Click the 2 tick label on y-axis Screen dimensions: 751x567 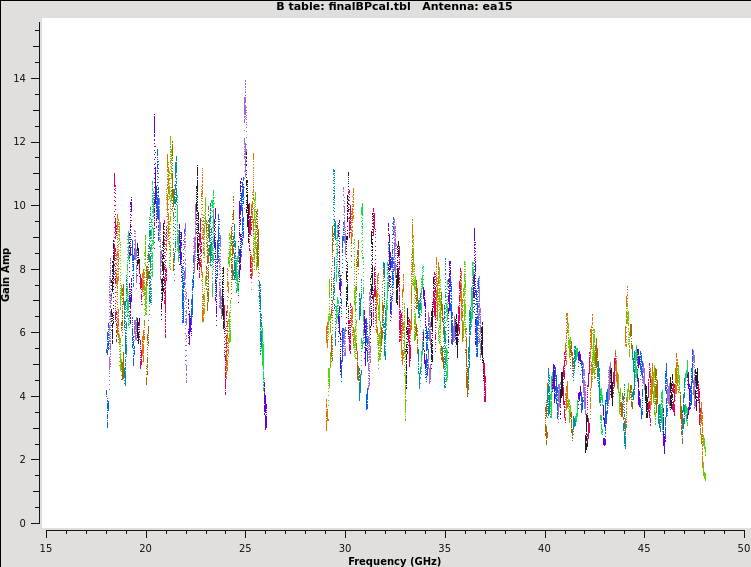coord(23,460)
